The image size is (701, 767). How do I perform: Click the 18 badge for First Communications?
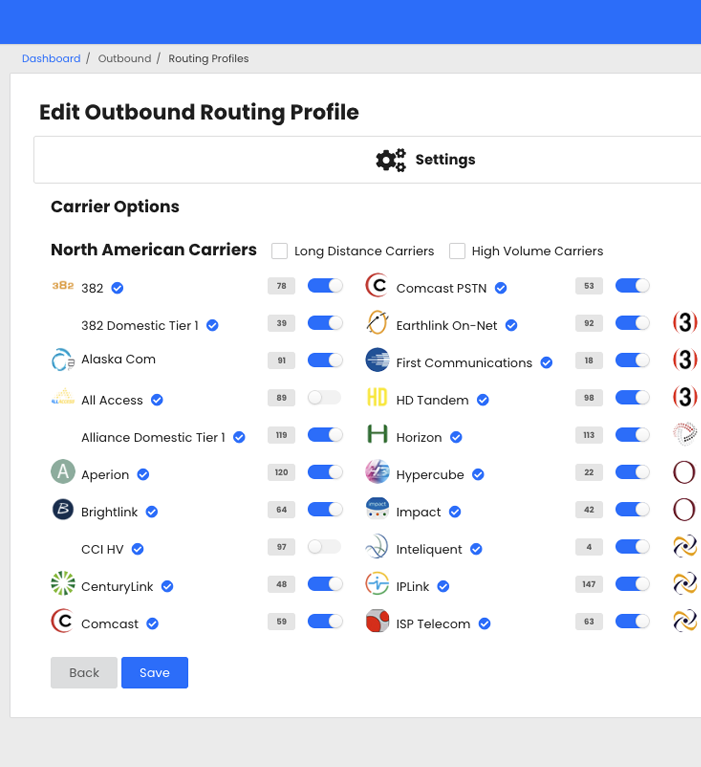tap(589, 361)
